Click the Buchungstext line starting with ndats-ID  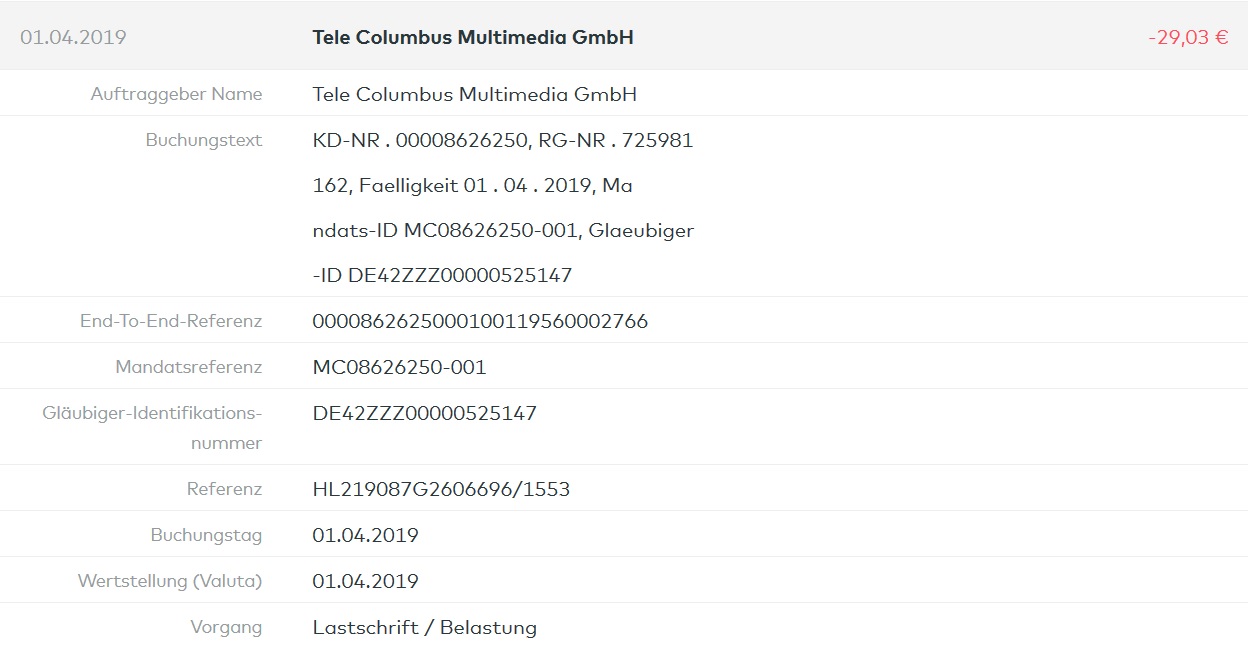tap(503, 231)
